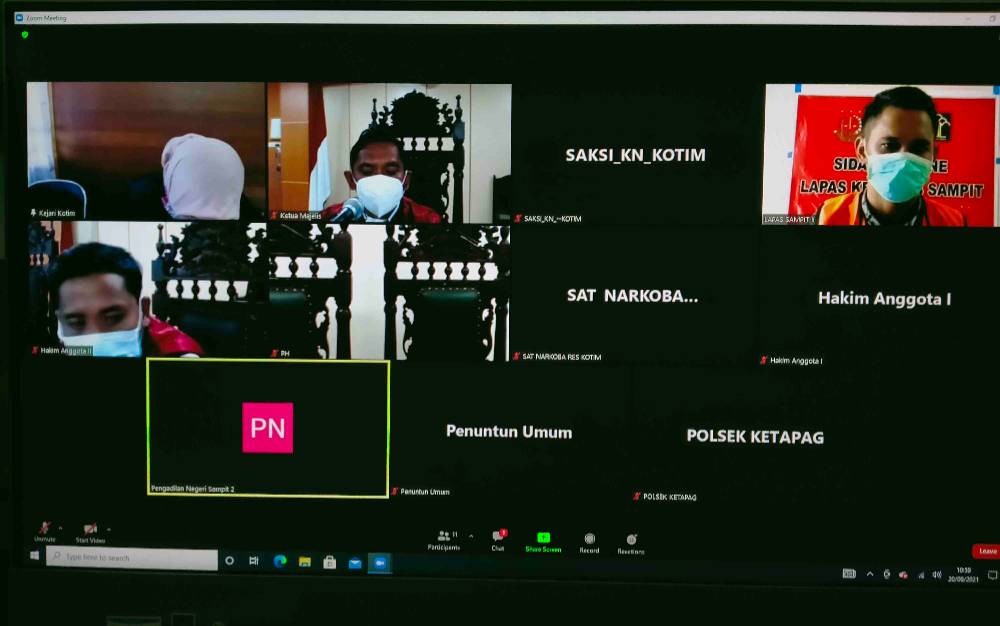Click the green Share Screen icon
The width and height of the screenshot is (1000, 626).
543,537
